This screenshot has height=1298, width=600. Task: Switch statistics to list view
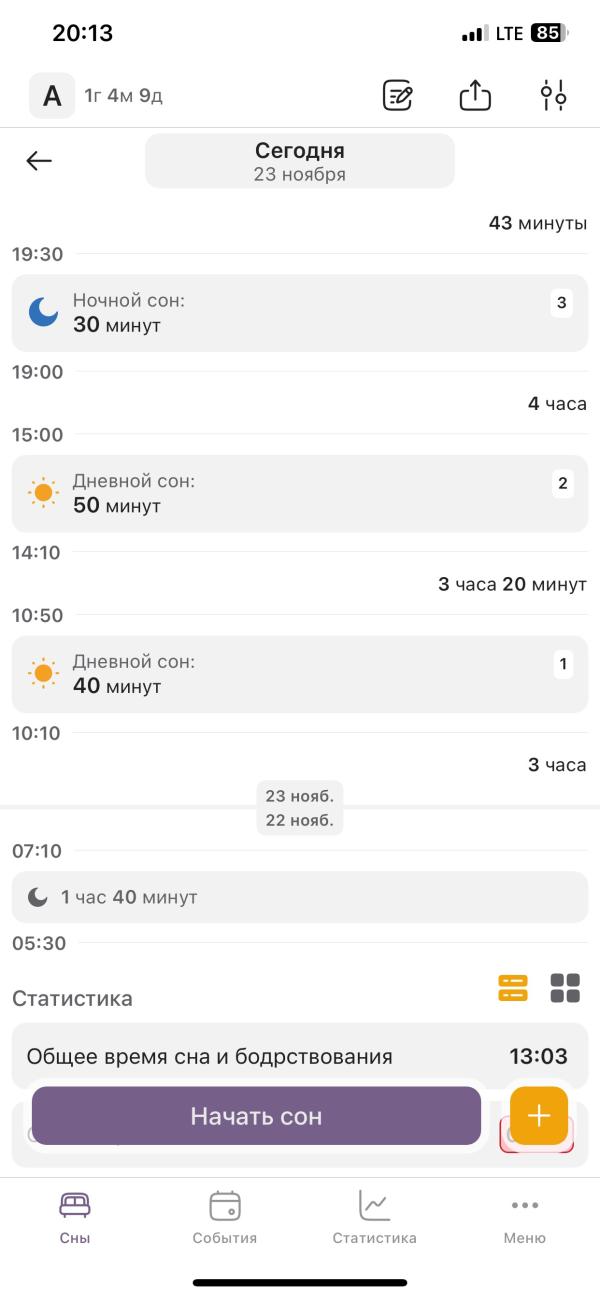tap(513, 988)
